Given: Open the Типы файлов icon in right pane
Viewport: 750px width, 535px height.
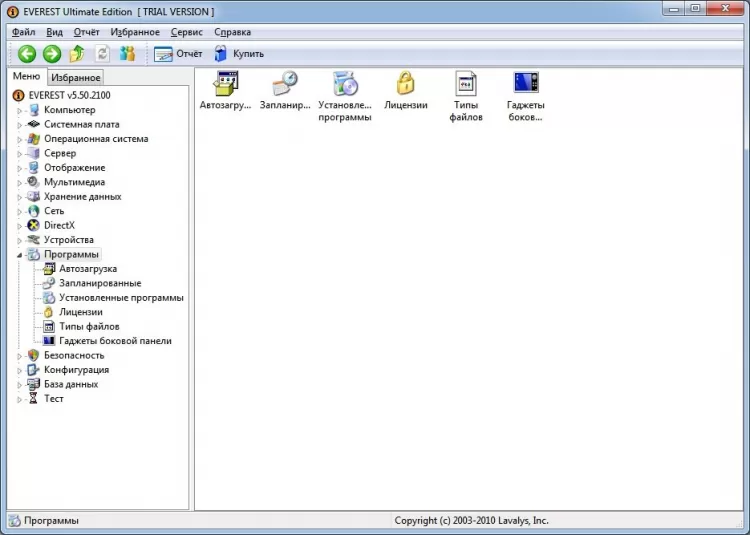Looking at the screenshot, I should tap(466, 97).
